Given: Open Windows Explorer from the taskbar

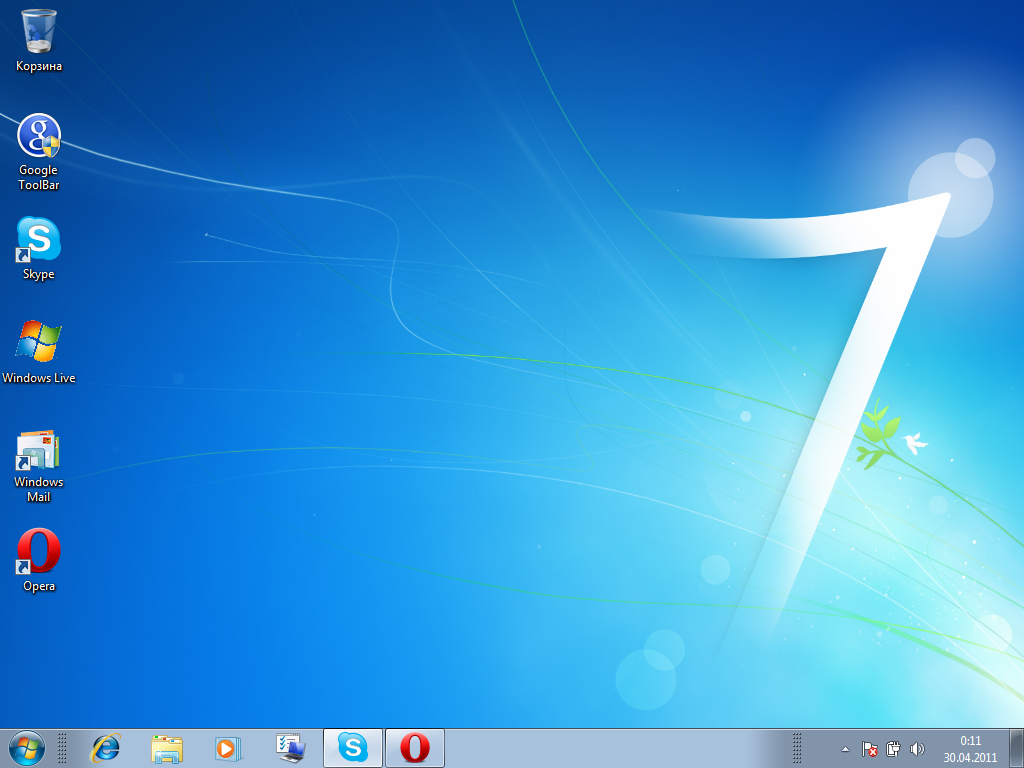Looking at the screenshot, I should pos(167,747).
